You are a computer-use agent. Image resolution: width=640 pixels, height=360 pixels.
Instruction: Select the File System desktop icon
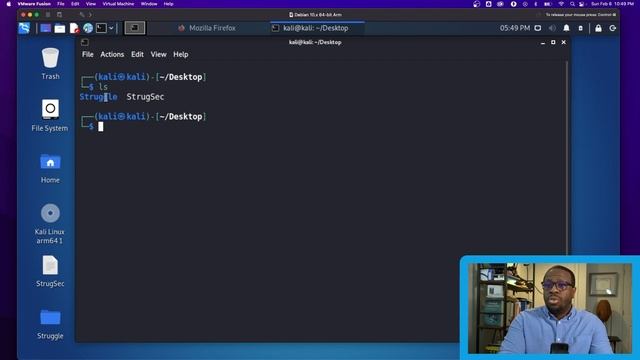click(50, 116)
